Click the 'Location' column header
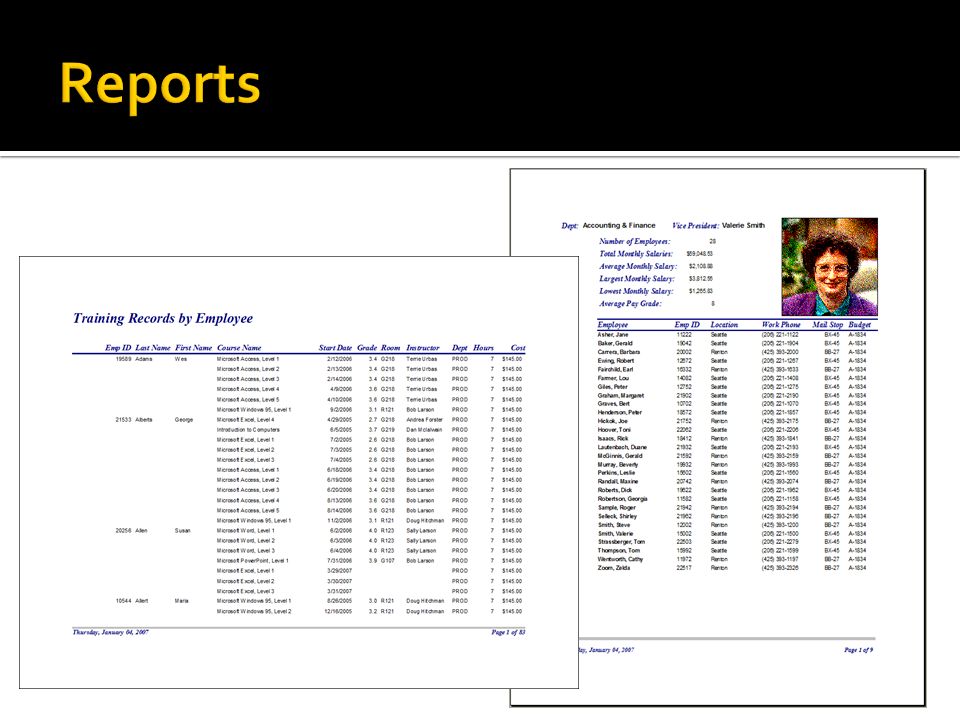Image resolution: width=960 pixels, height=720 pixels. tap(724, 325)
